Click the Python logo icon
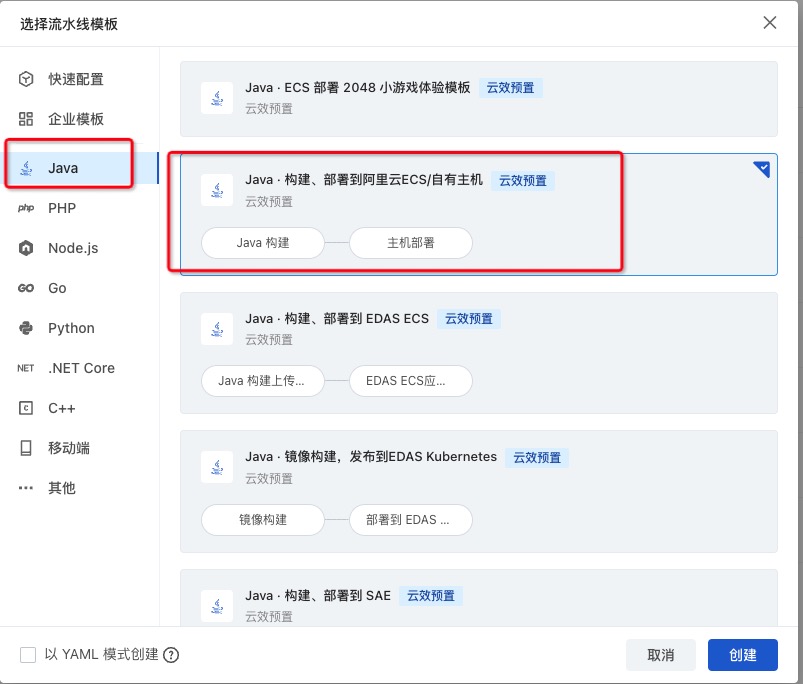Viewport: 803px width, 684px height. pos(26,328)
